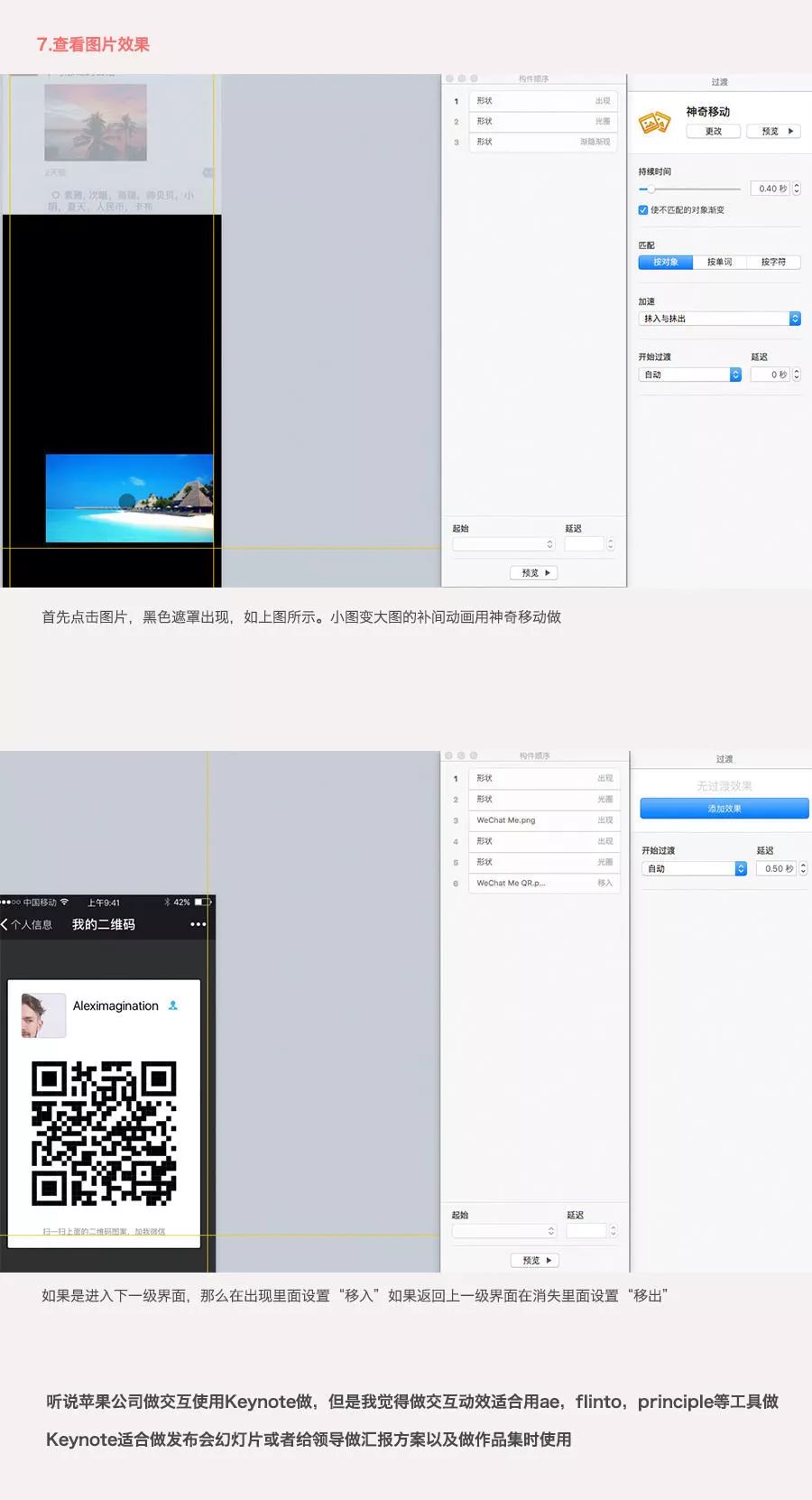The height and width of the screenshot is (1500, 812).
Task: Click the 0.50 秒 delay field
Action: click(776, 868)
